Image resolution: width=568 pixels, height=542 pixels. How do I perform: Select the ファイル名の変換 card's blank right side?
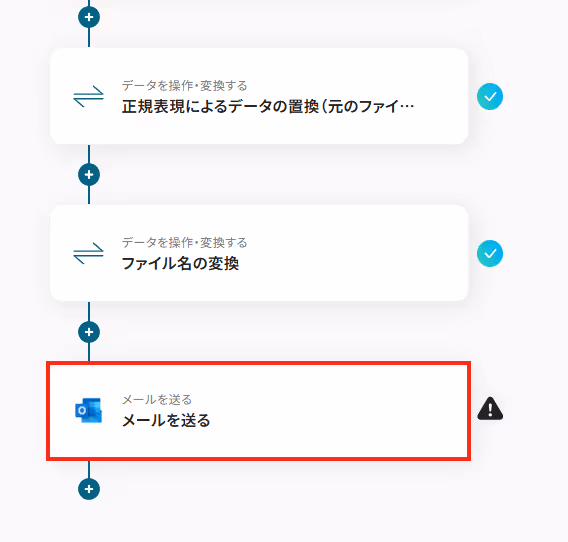(x=353, y=254)
